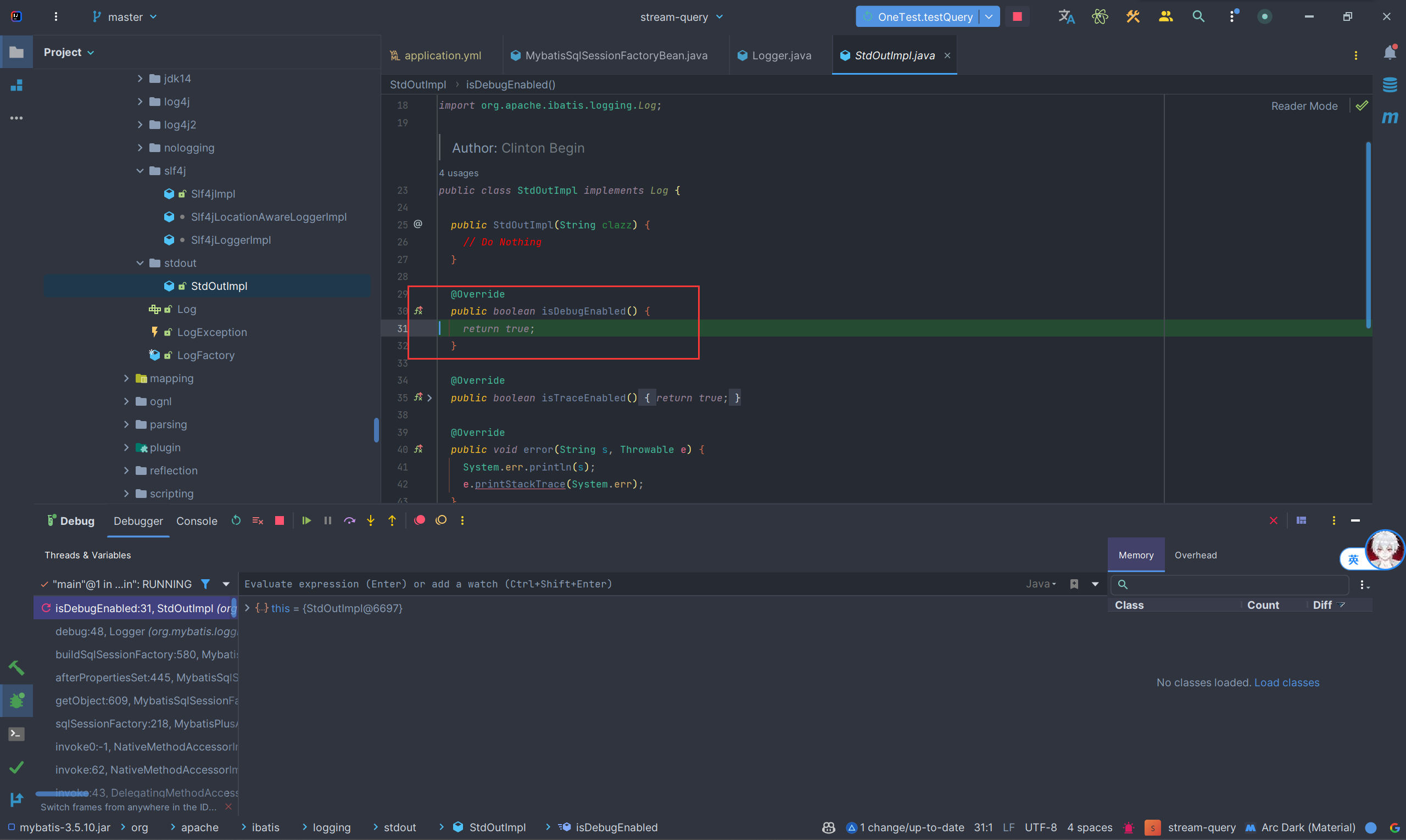Click the red Stop button in top toolbar
The width and height of the screenshot is (1406, 840).
point(1017,17)
